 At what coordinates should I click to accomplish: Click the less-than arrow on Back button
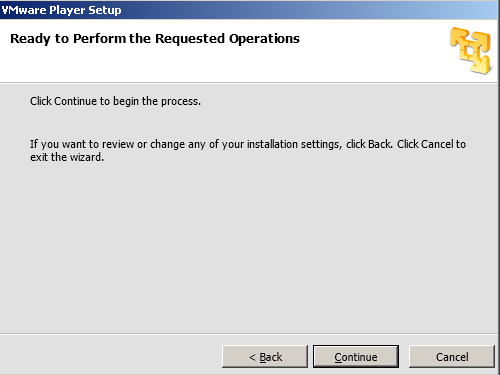(252, 357)
